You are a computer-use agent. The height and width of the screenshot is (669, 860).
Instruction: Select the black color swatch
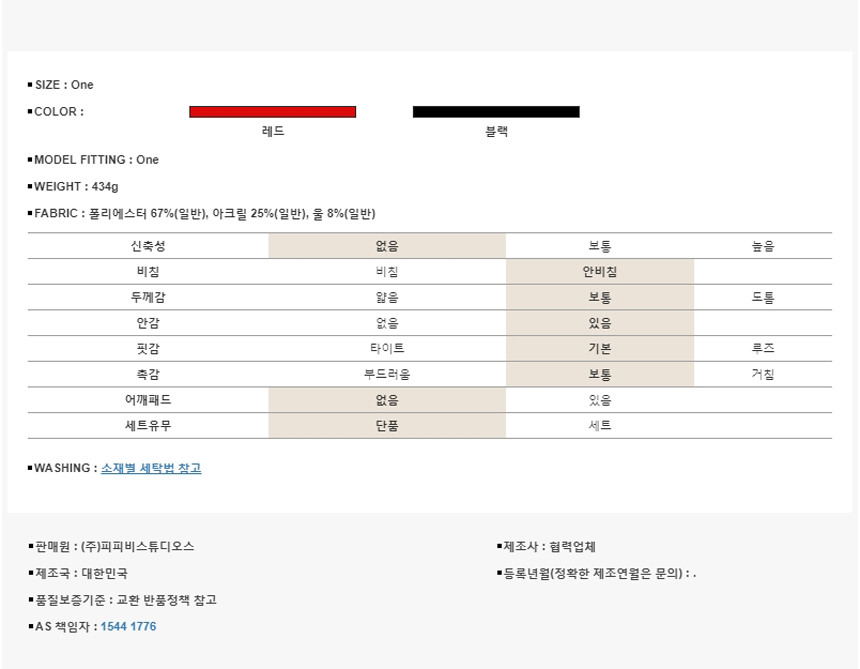[496, 112]
